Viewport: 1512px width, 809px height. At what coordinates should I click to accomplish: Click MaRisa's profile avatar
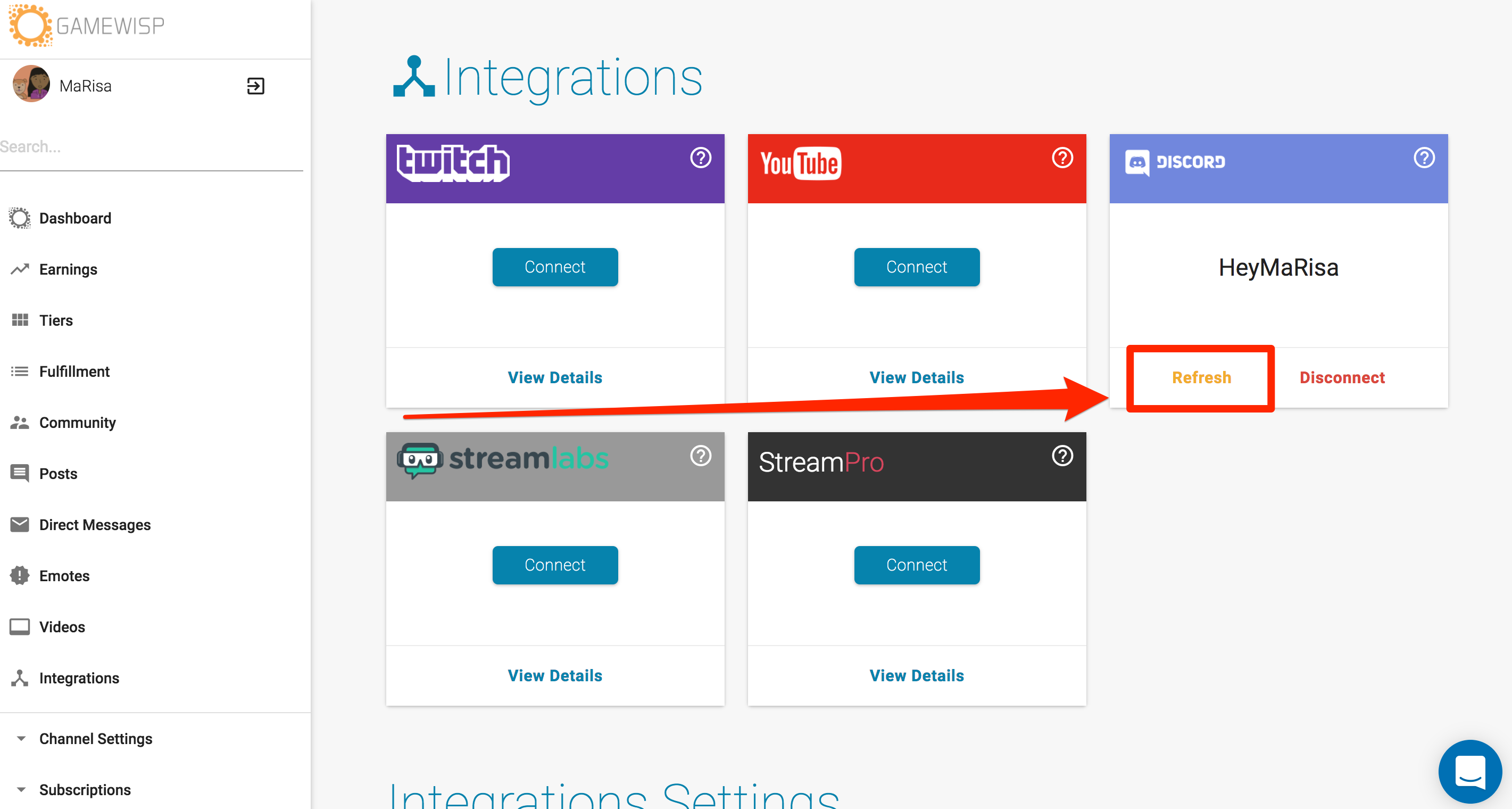click(x=31, y=84)
